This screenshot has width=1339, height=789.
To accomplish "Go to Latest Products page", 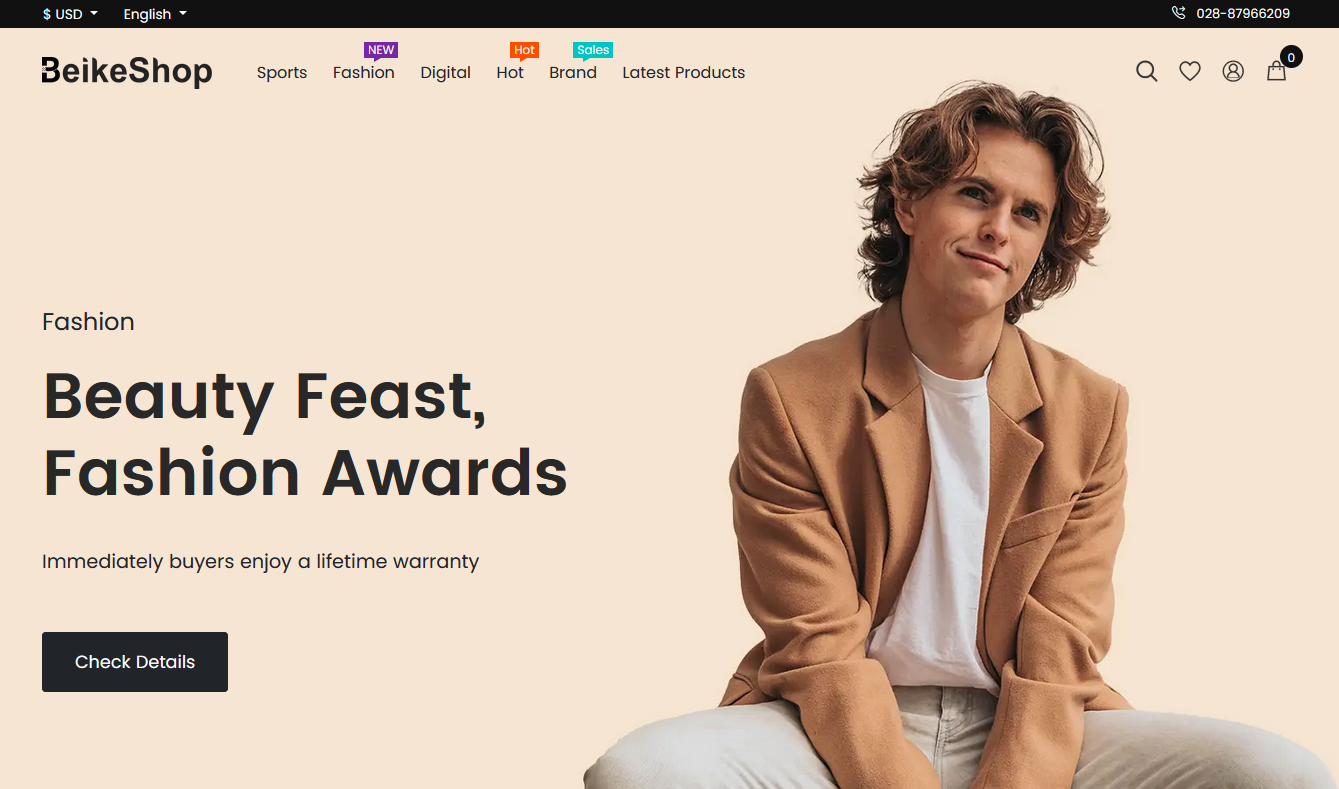I will pyautogui.click(x=684, y=72).
